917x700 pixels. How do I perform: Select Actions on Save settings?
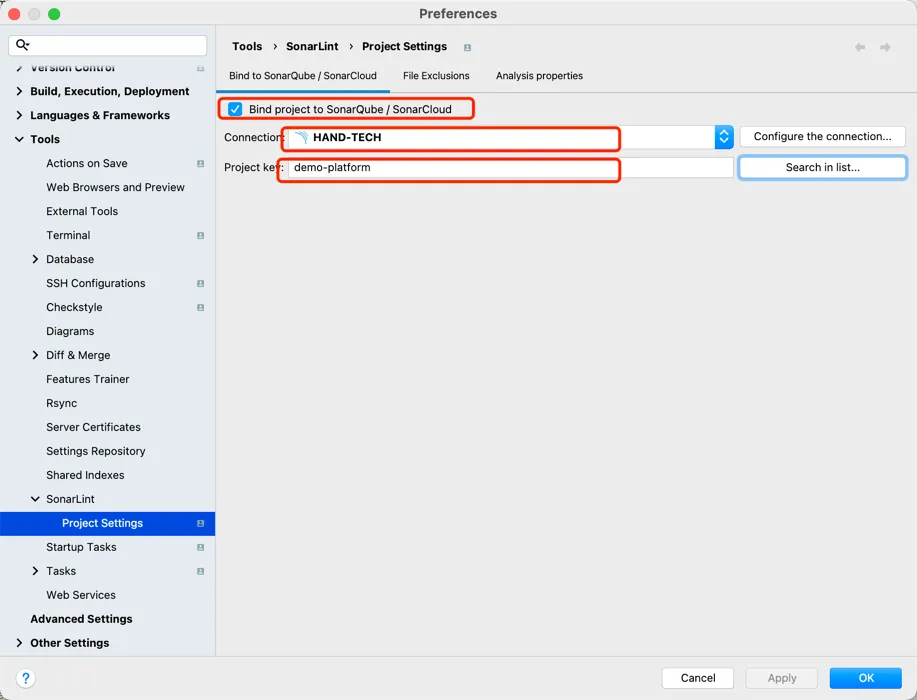click(x=87, y=163)
